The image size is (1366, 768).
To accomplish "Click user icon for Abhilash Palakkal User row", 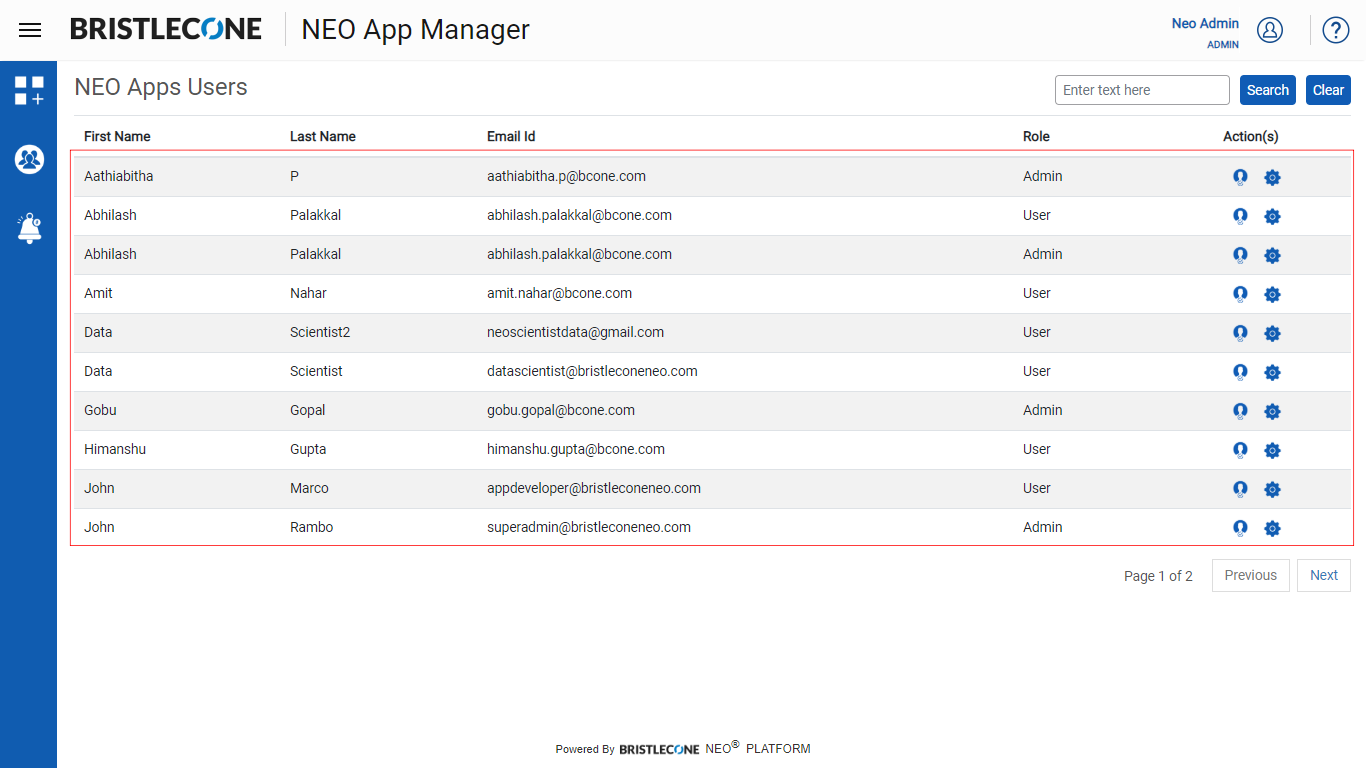I will [1240, 216].
